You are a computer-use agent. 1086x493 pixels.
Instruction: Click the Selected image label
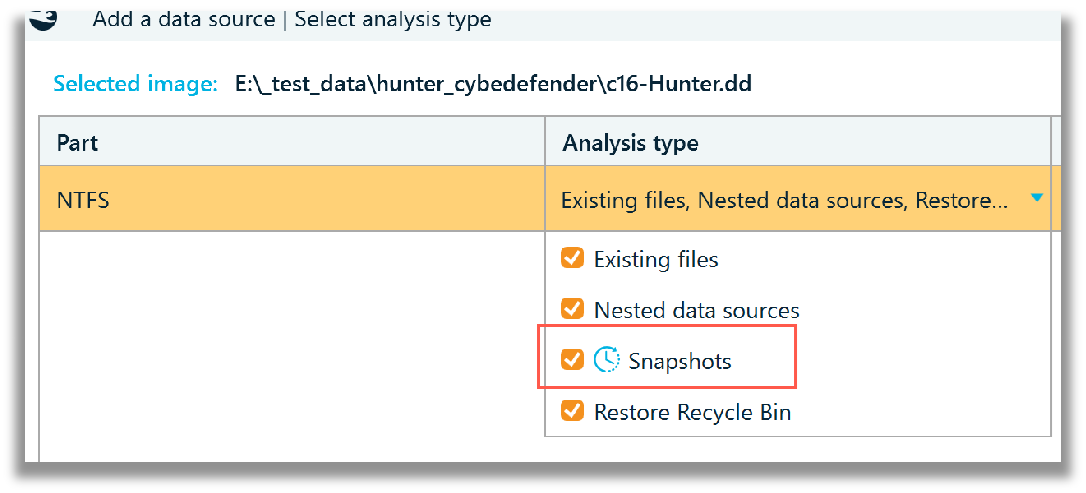[136, 84]
